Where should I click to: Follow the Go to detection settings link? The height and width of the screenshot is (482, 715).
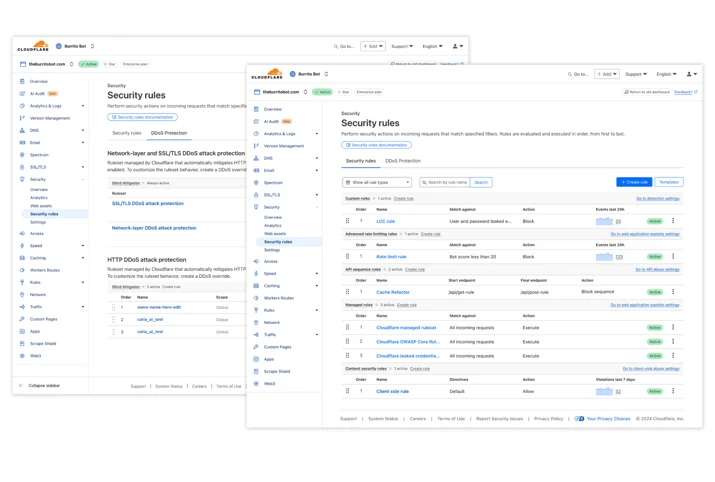pyautogui.click(x=658, y=199)
